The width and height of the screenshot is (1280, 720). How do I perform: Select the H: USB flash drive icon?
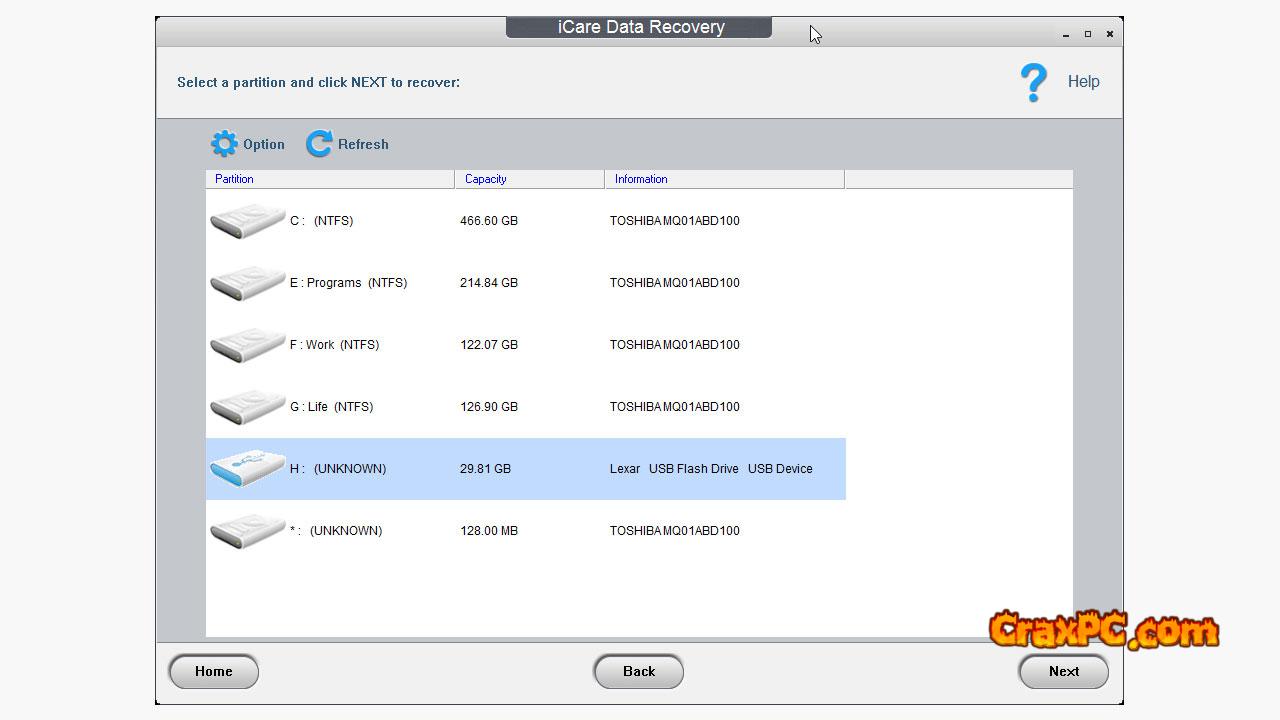tap(247, 469)
